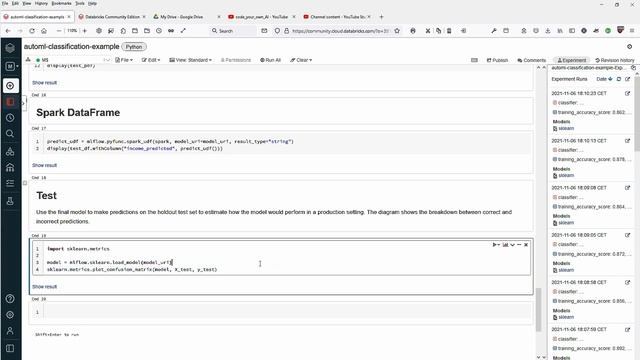This screenshot has height=360, width=640.
Task: Open experiment UI external link icon
Action: coord(627,79)
